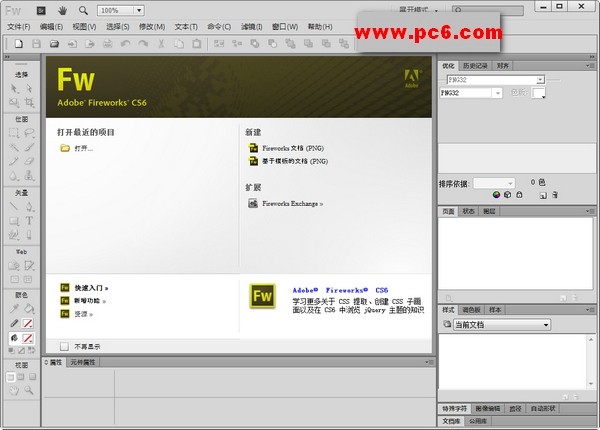Screen dimensions: 600x430
Task: Click Show slices and hotspots button
Action: 28,280
